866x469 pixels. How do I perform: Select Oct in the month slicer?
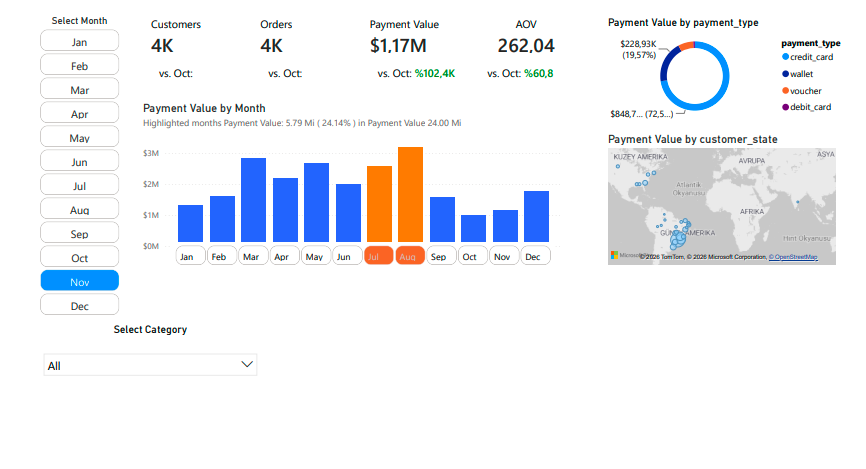(80, 258)
